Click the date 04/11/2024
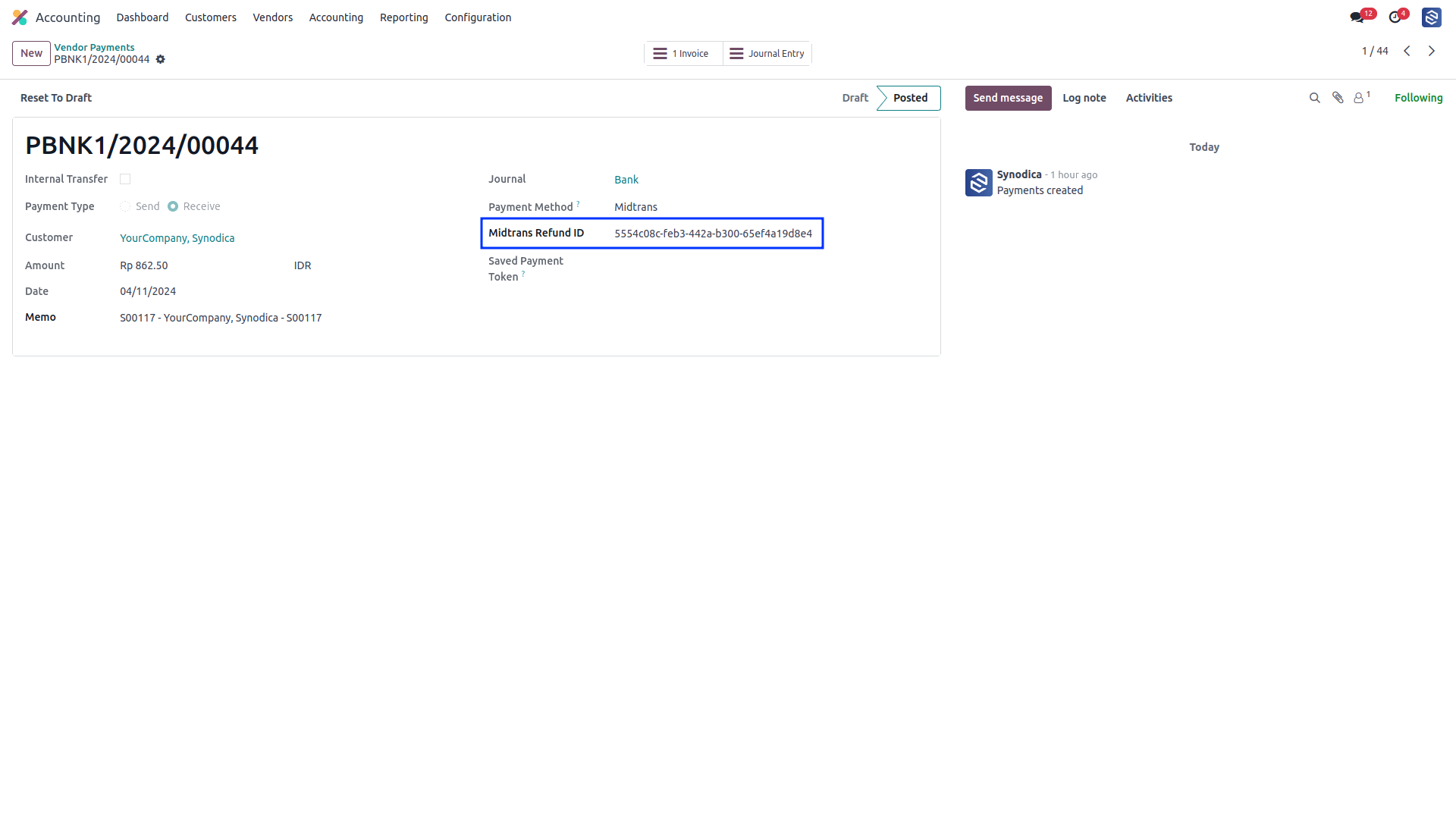Viewport: 1456px width, 819px height. pyautogui.click(x=148, y=292)
